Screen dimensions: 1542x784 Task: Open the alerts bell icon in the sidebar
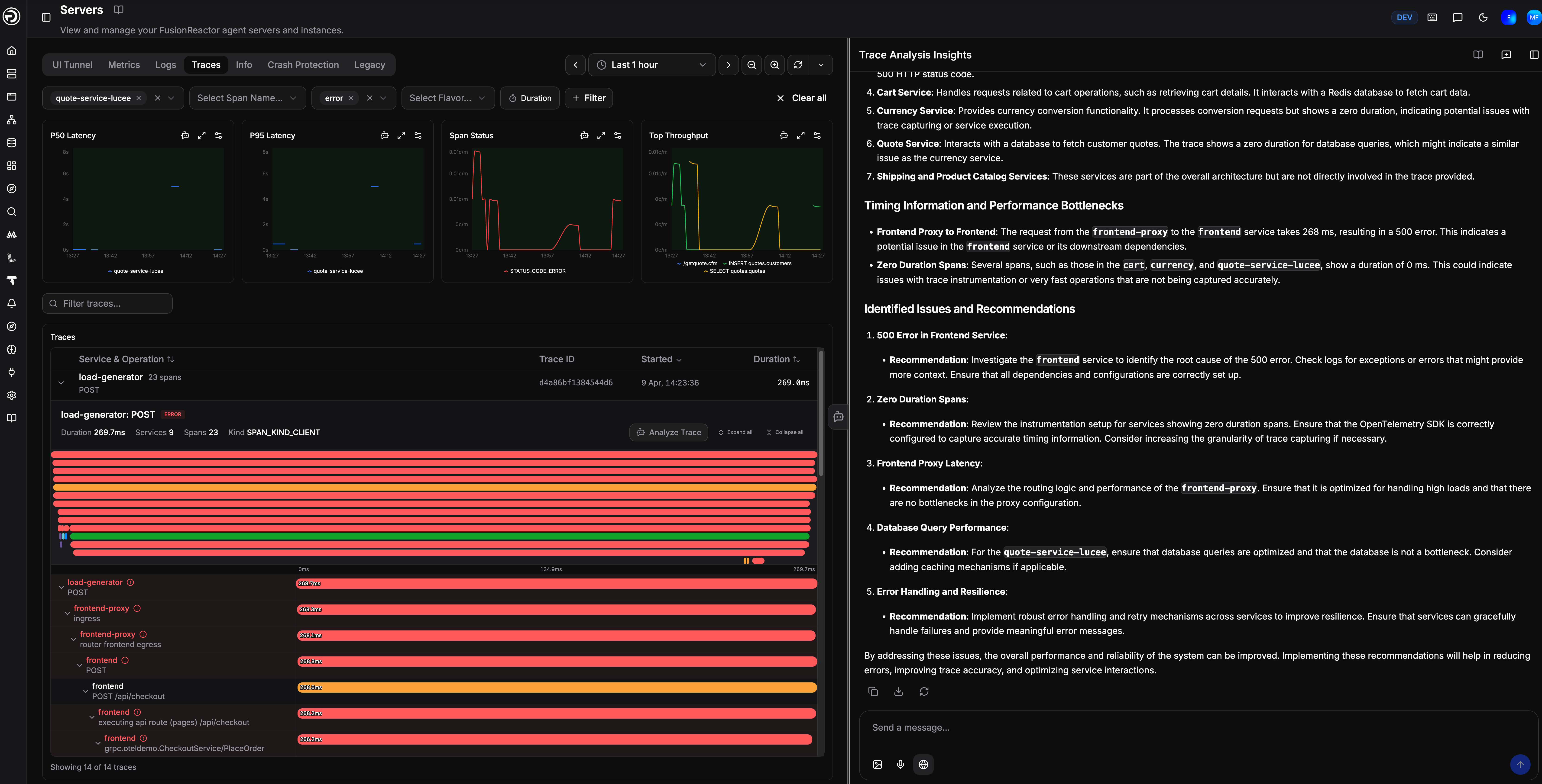(x=11, y=303)
